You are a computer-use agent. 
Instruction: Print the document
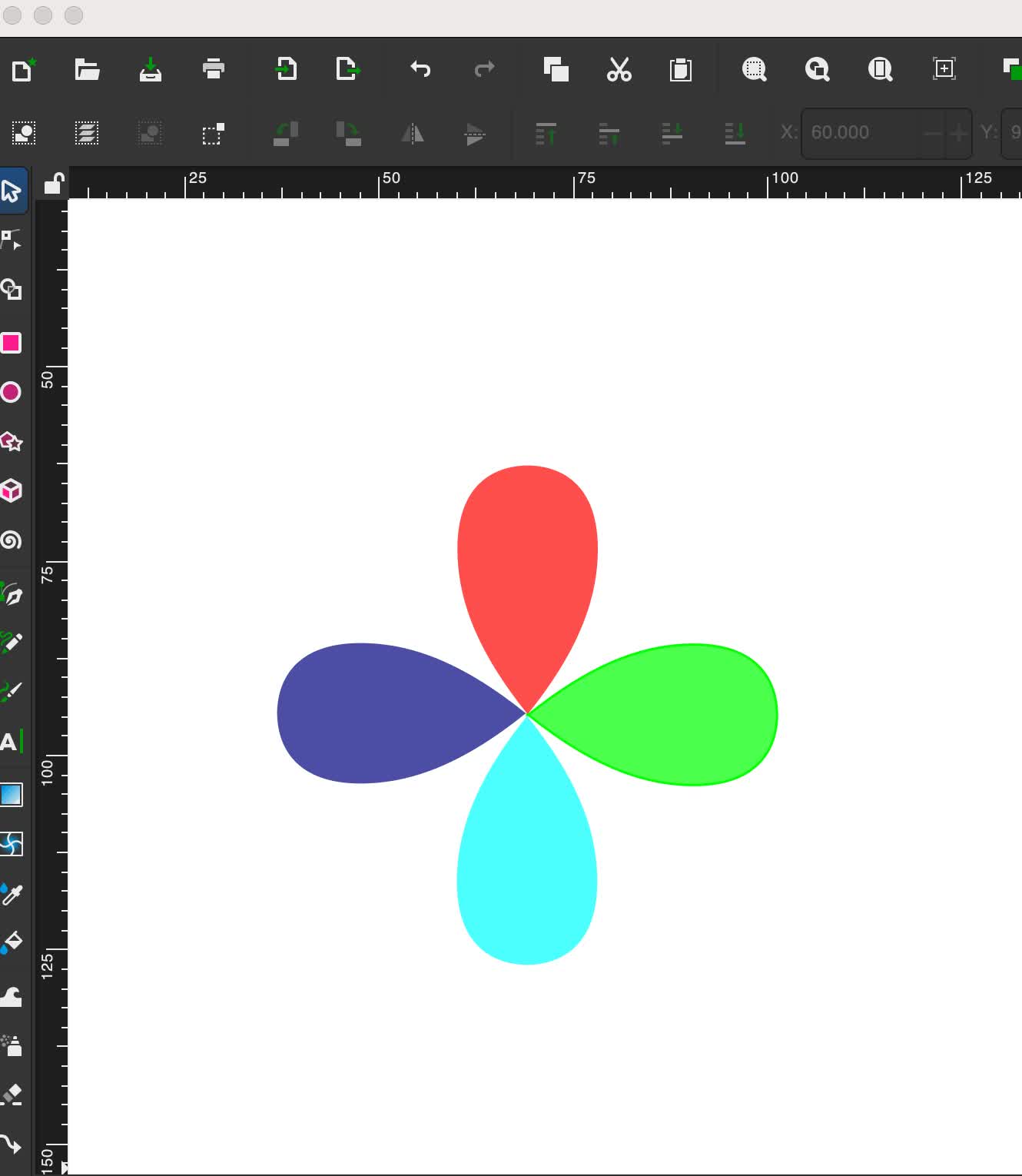213,69
